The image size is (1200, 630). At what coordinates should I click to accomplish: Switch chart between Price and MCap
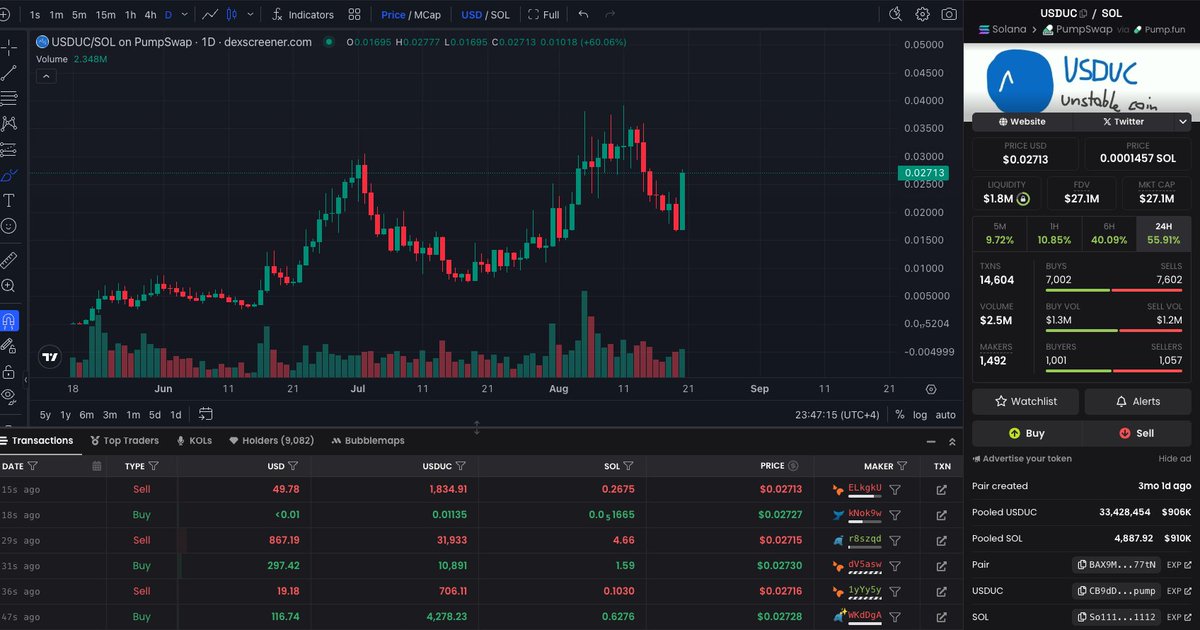[411, 15]
